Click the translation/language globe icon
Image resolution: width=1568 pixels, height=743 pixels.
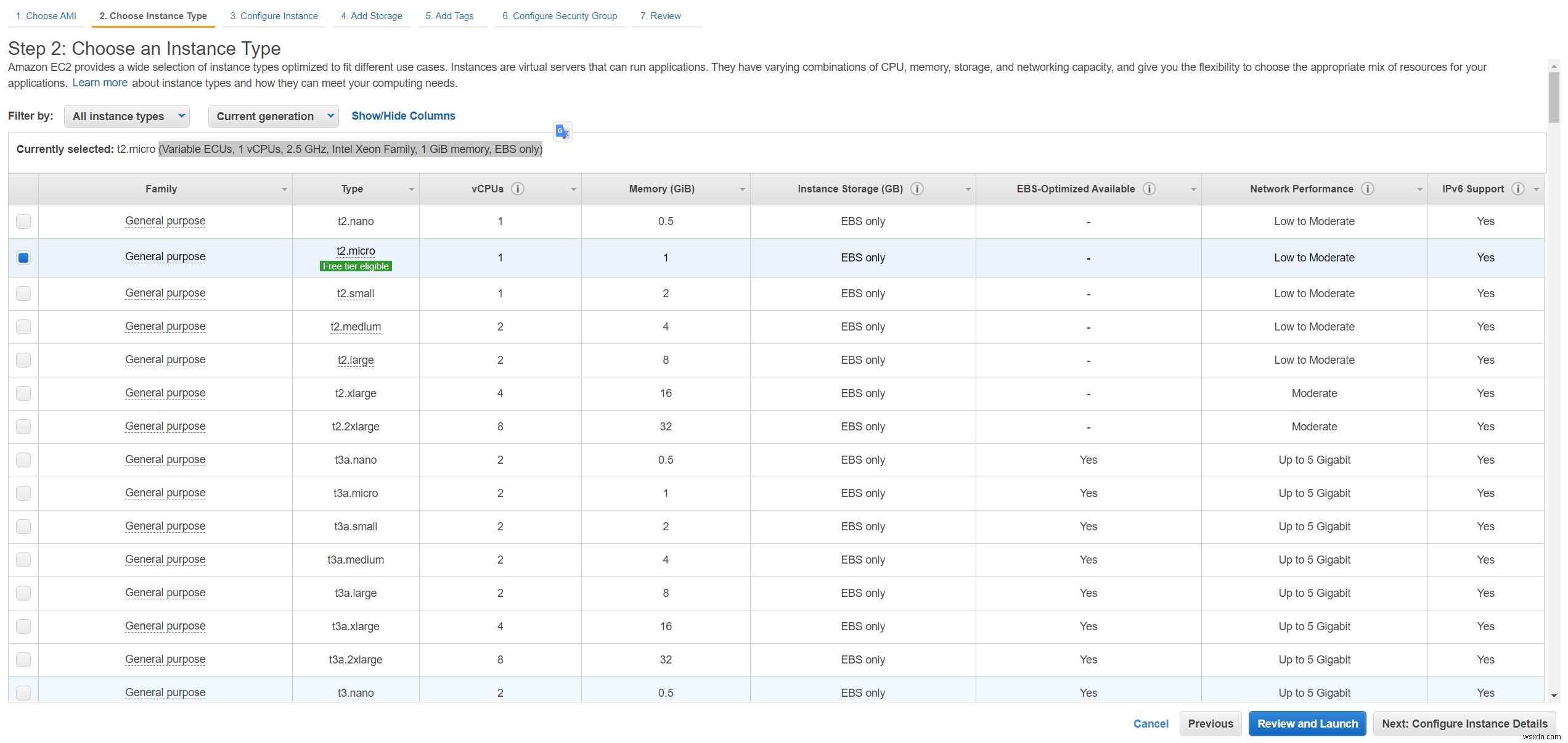(563, 131)
